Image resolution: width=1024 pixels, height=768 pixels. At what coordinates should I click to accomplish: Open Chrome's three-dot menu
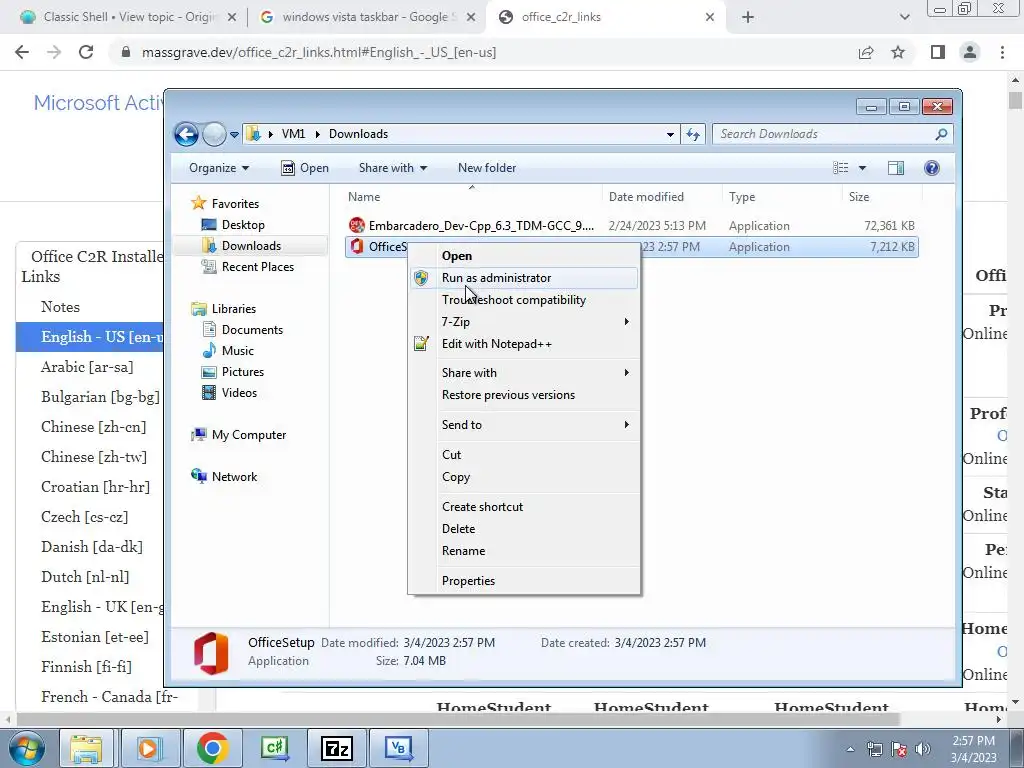(1002, 52)
